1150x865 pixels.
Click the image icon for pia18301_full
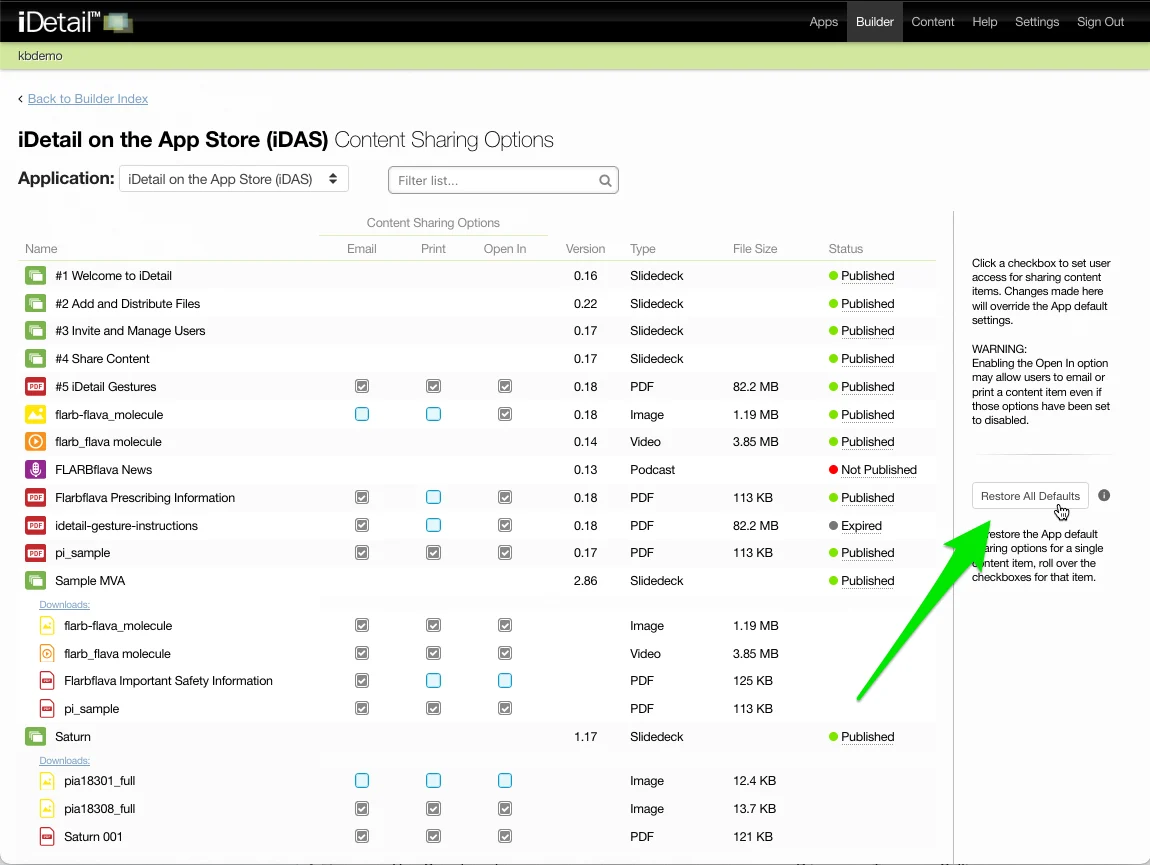(47, 781)
